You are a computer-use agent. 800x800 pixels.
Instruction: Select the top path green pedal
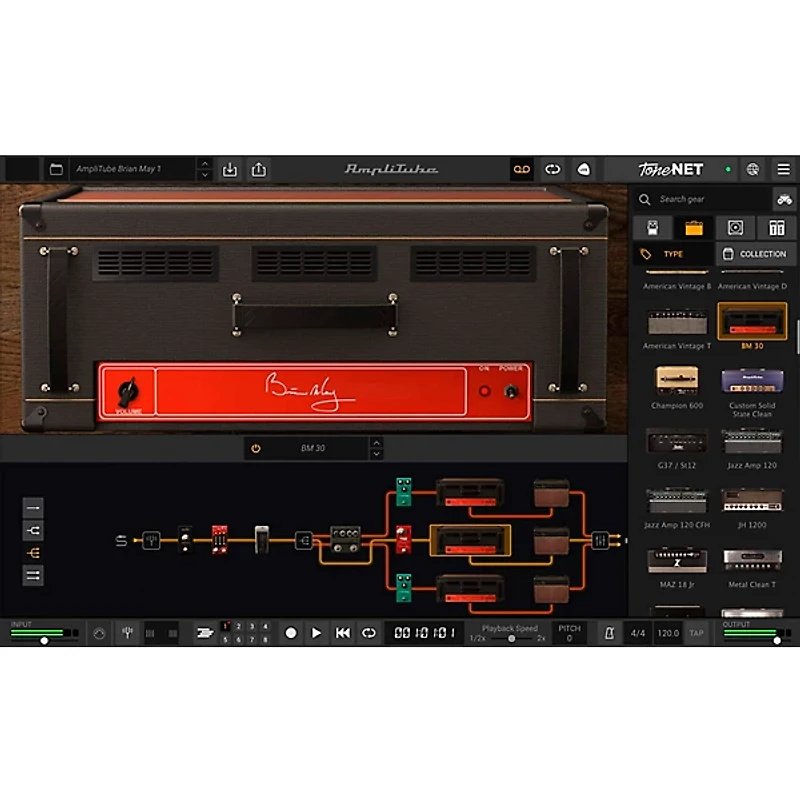[x=404, y=492]
